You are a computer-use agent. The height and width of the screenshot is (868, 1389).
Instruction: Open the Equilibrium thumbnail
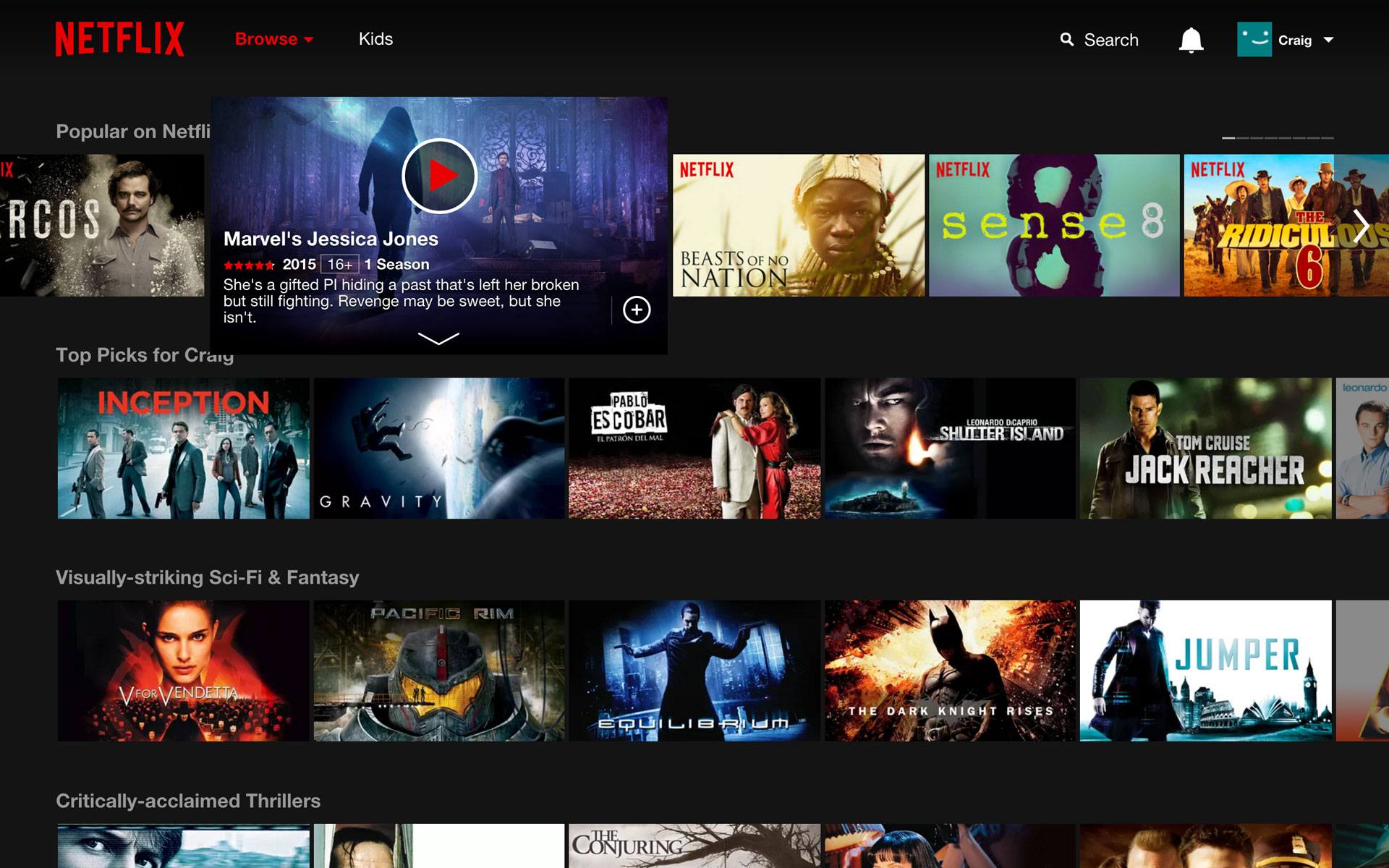coord(694,671)
